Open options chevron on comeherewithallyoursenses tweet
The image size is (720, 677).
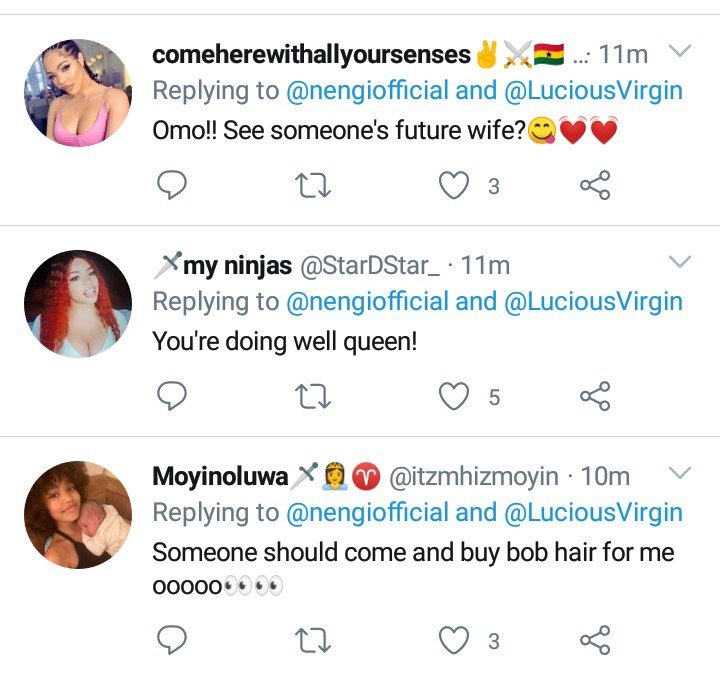pyautogui.click(x=679, y=51)
